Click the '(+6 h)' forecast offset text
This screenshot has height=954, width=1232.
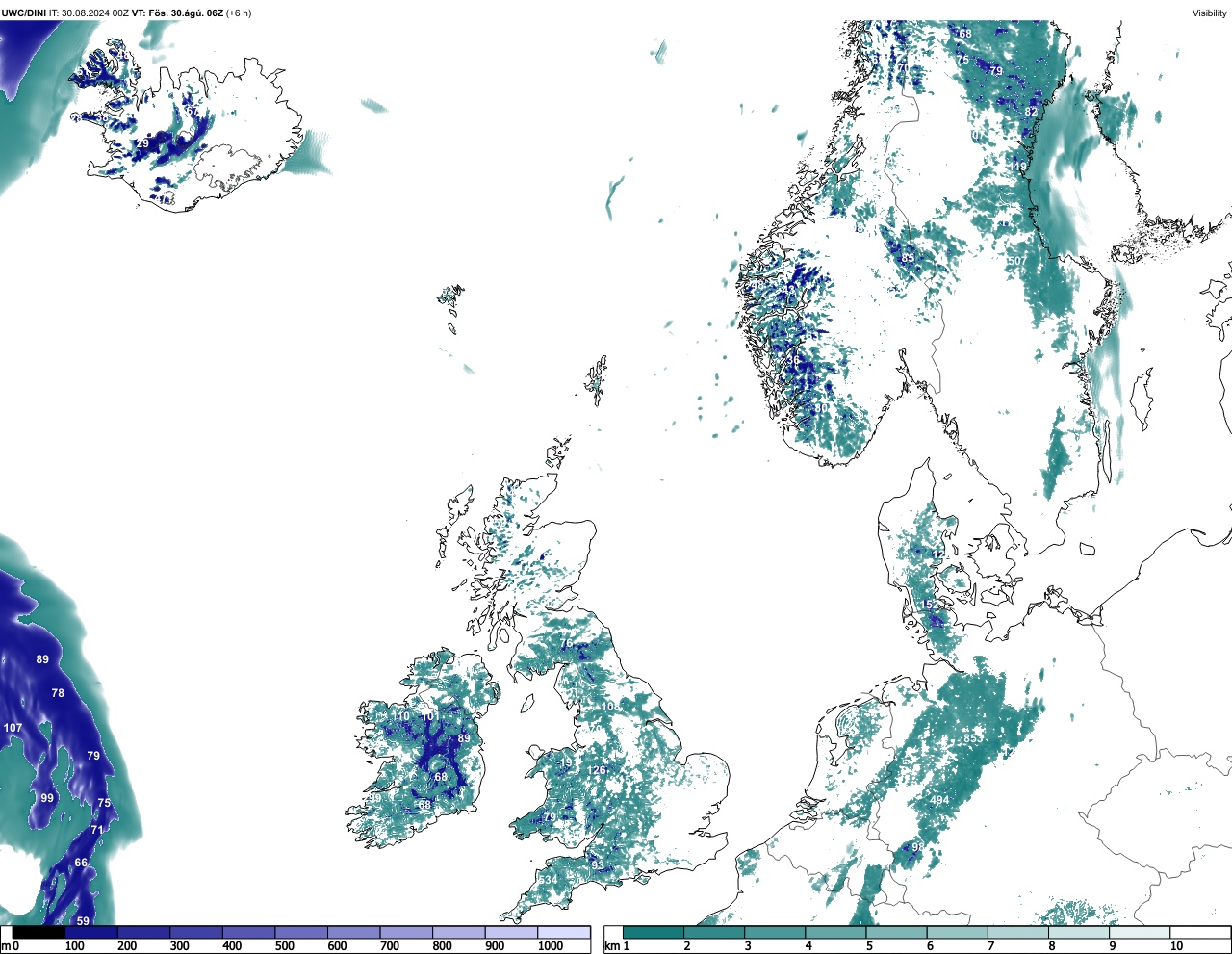click(x=238, y=13)
